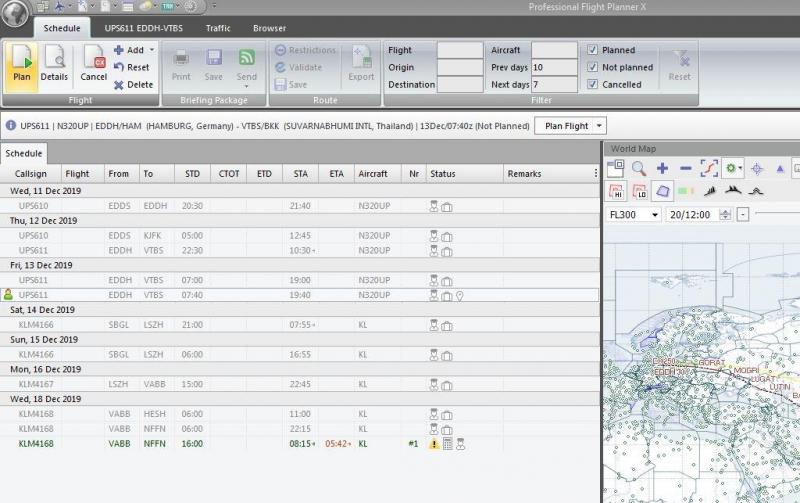Expand the Add flight dropdown
The height and width of the screenshot is (503, 800).
tap(151, 50)
